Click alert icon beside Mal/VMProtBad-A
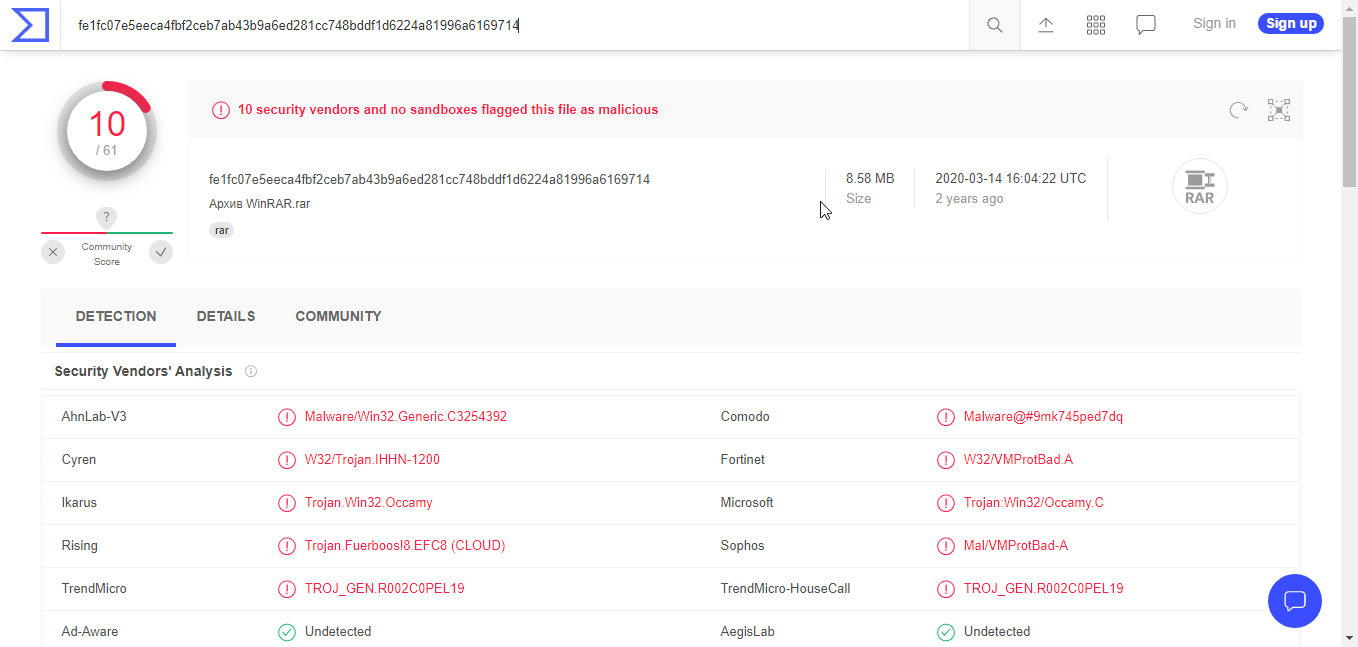1358x647 pixels. [x=946, y=546]
